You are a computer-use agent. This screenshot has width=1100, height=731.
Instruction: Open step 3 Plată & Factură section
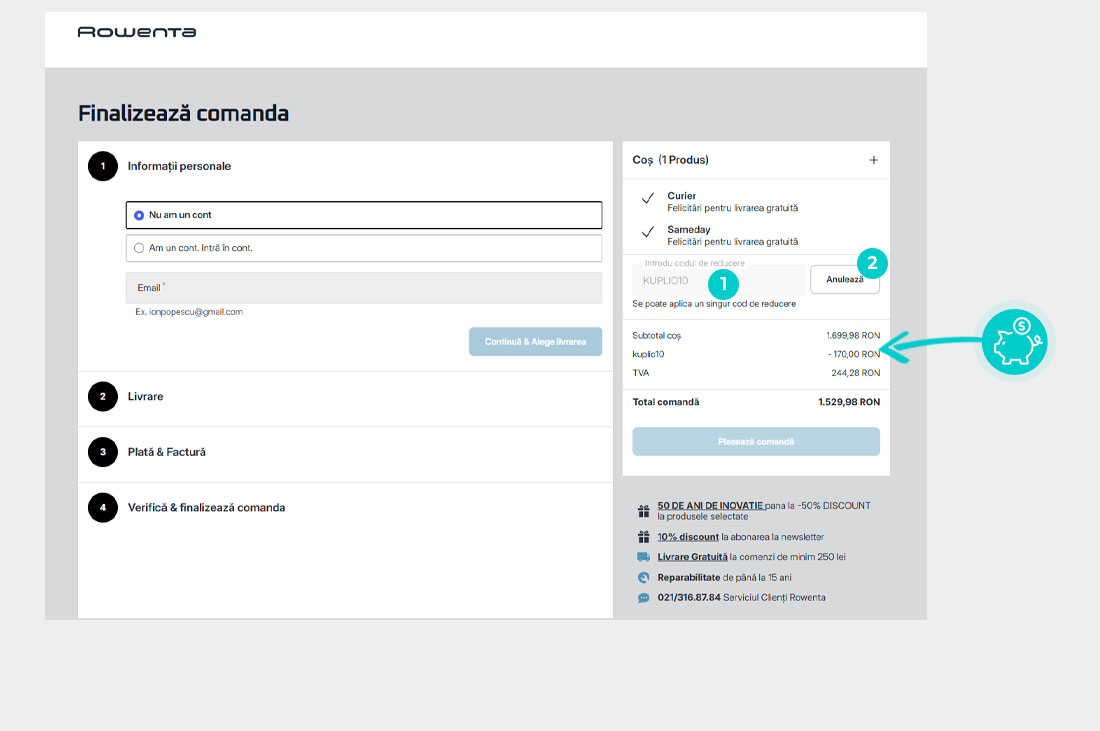(166, 452)
